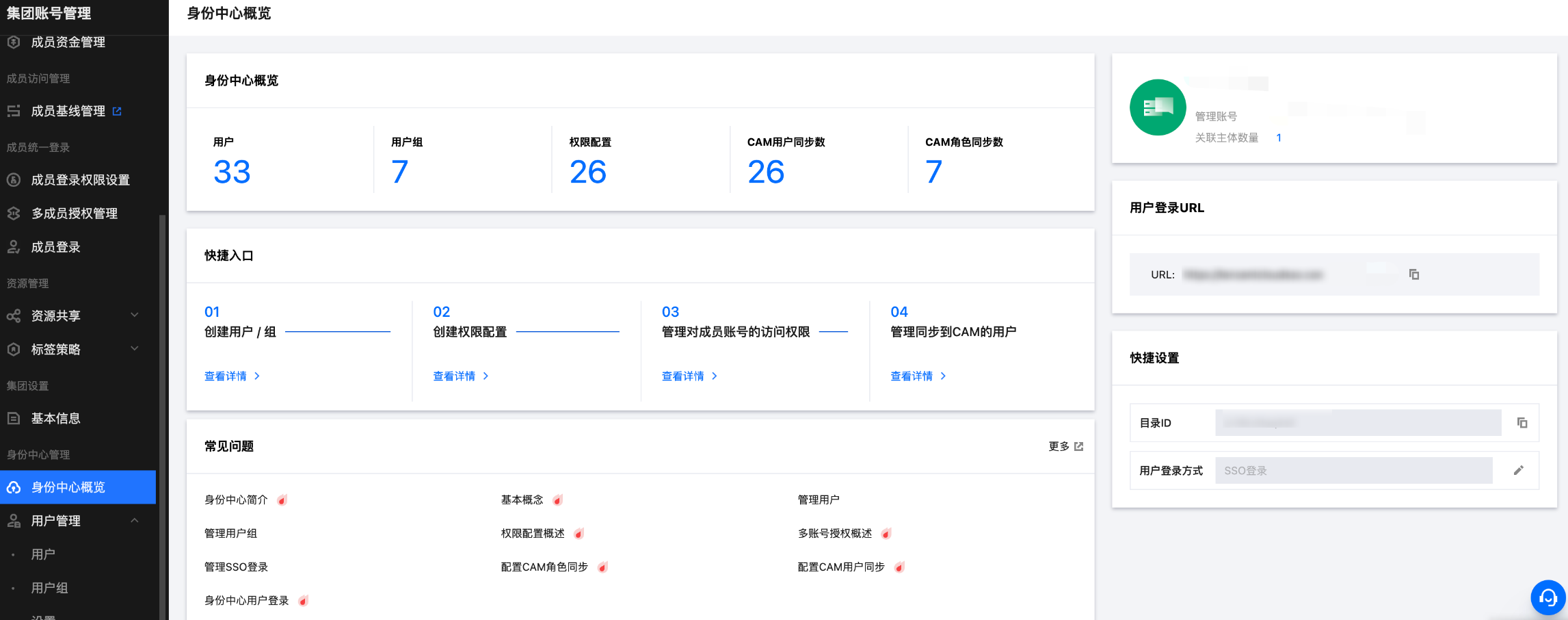
Task: View details for 创建权限配置
Action: click(x=460, y=376)
